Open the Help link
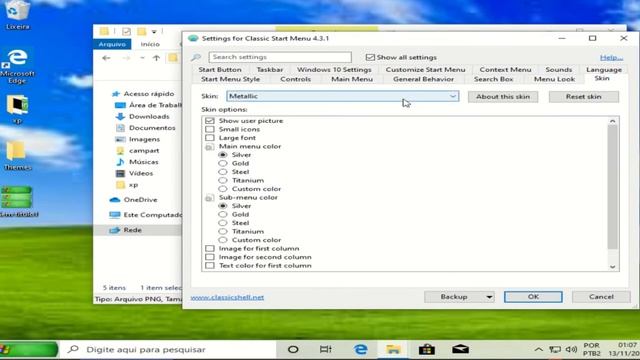 [611, 58]
